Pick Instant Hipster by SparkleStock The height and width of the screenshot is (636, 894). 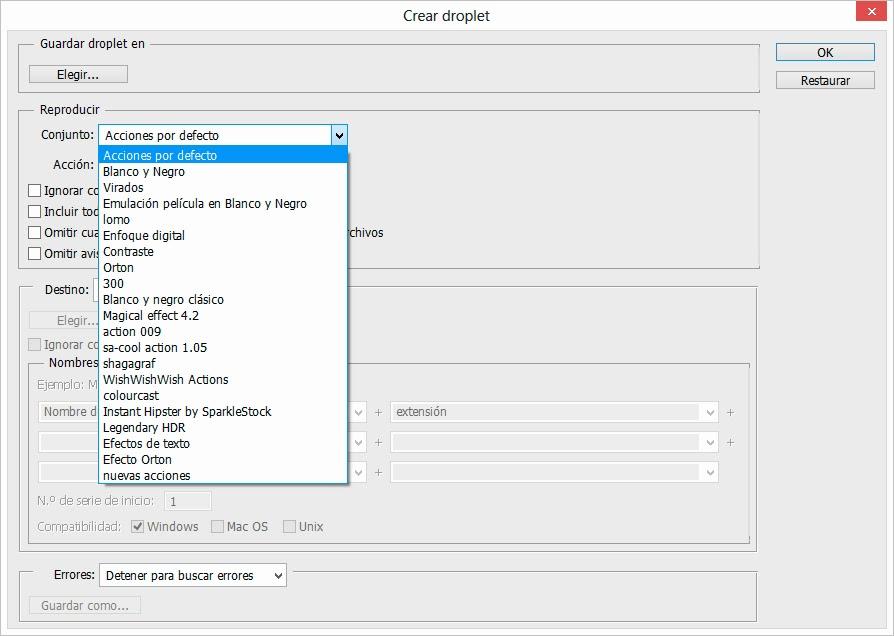coord(187,412)
